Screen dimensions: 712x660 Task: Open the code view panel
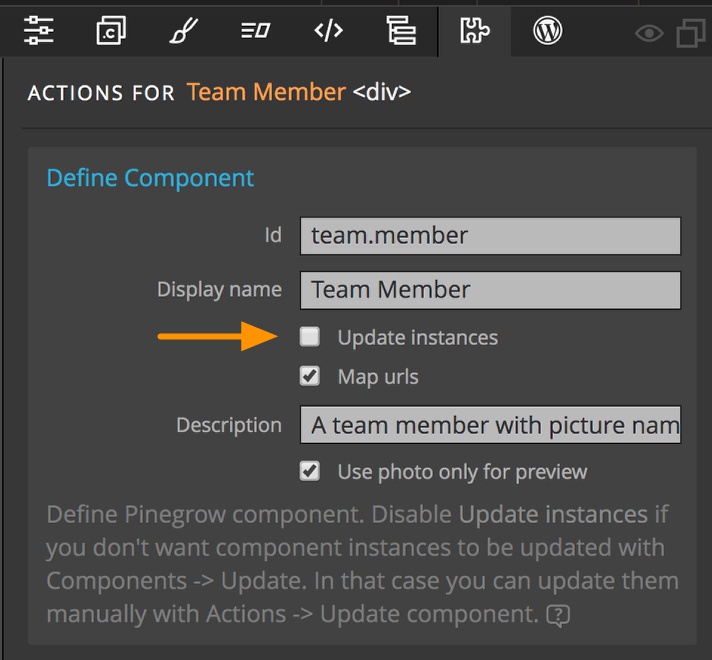pos(328,30)
